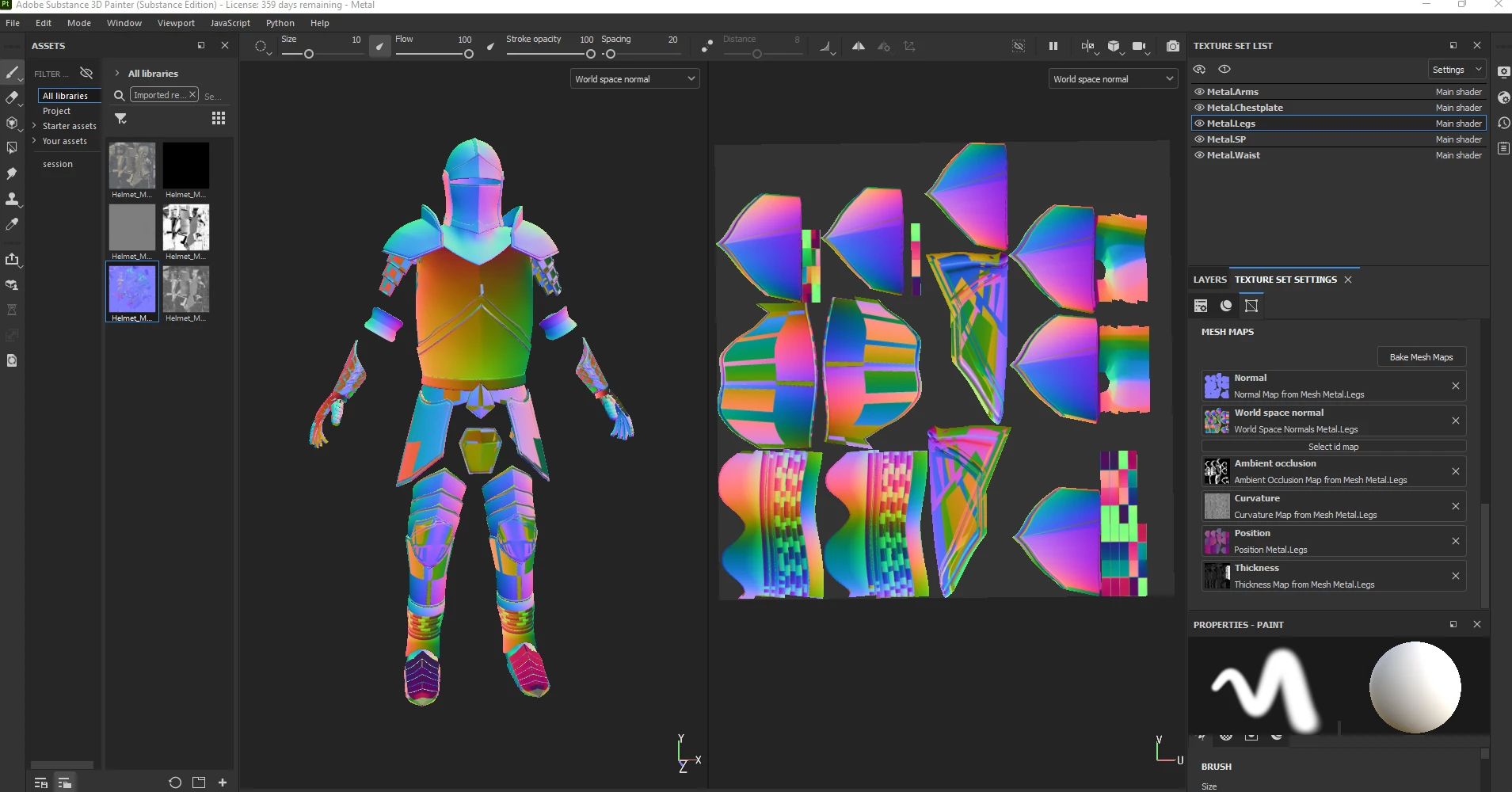This screenshot has width=1512, height=792.
Task: Toggle the hide filter panel icon
Action: point(86,73)
